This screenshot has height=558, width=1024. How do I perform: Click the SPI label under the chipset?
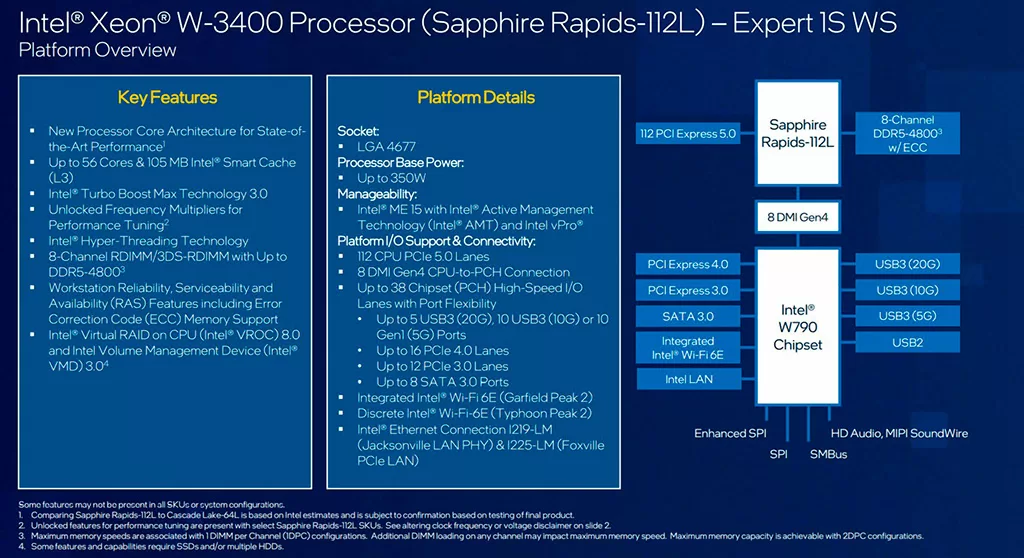pos(778,454)
